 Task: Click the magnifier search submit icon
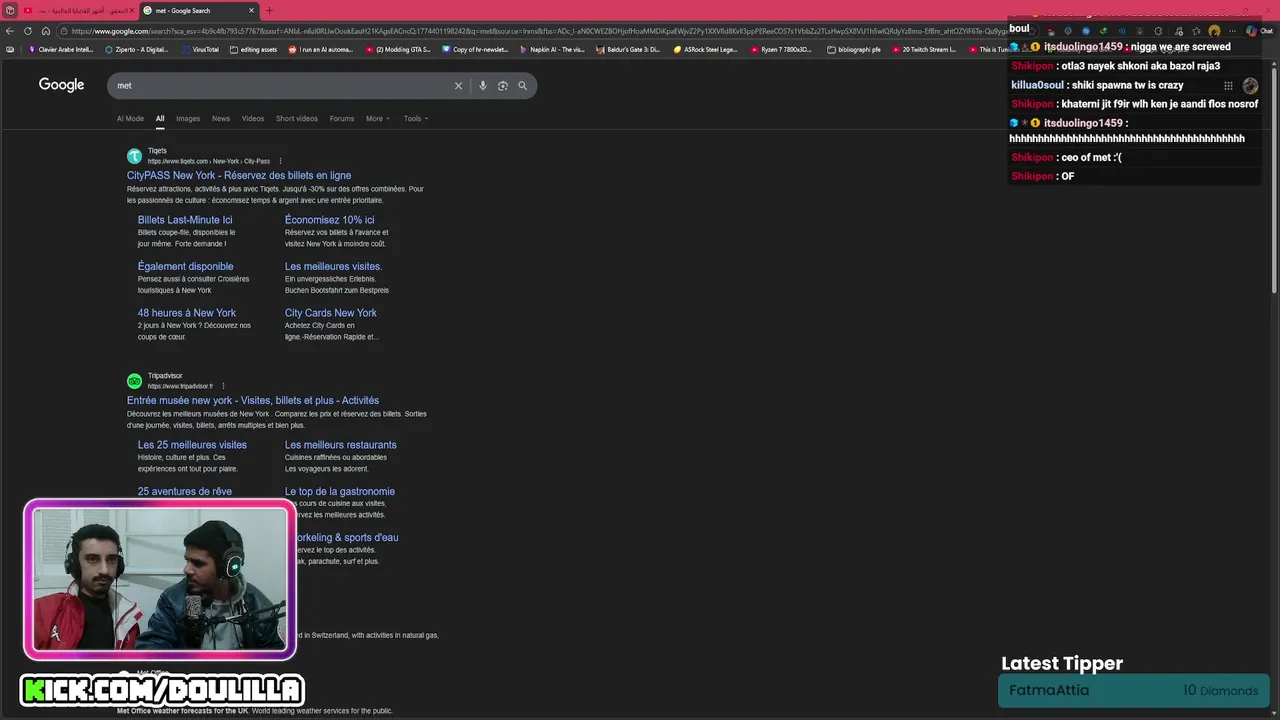[x=522, y=86]
